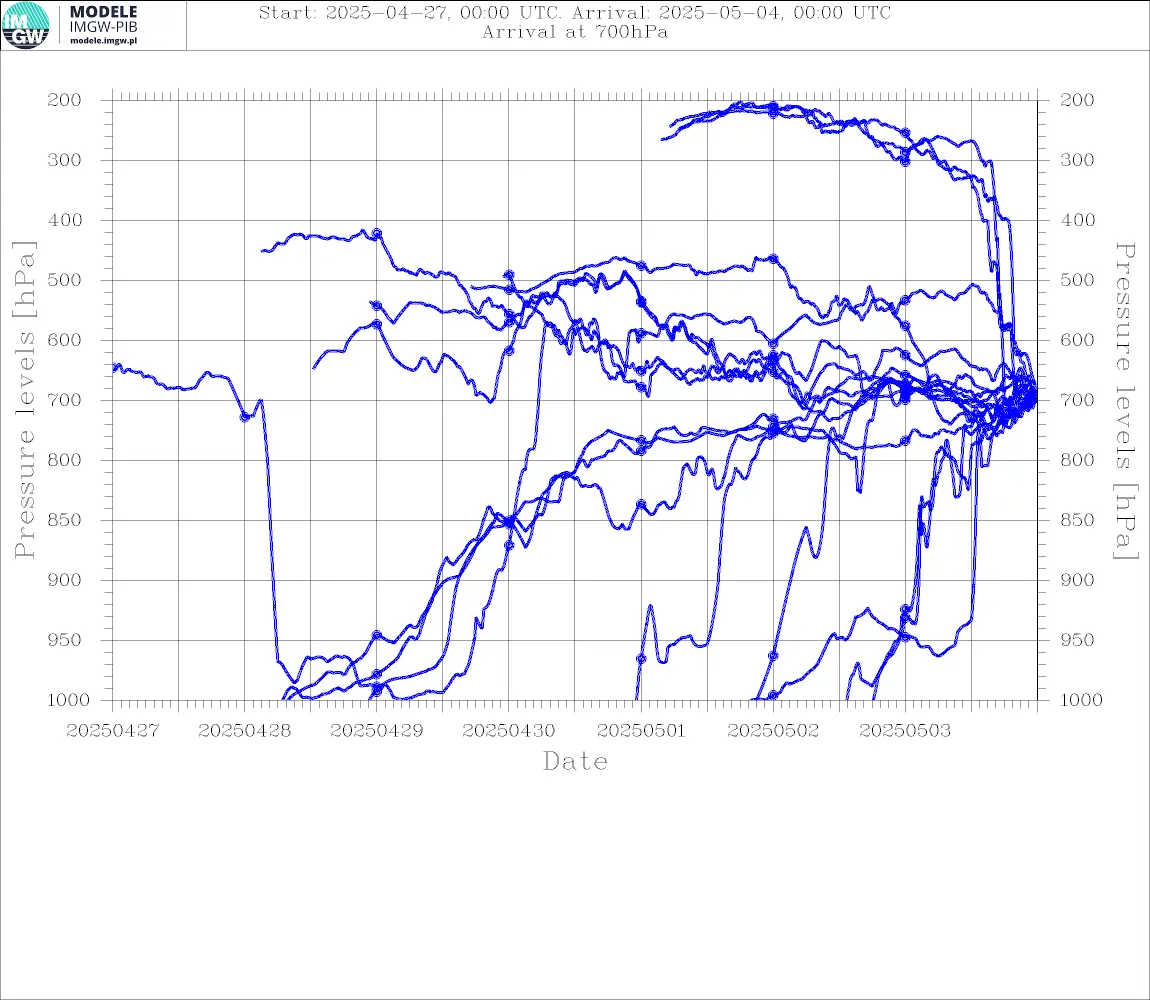Click the left axis 500 label
Screen dimensions: 1150x1000
[65, 280]
